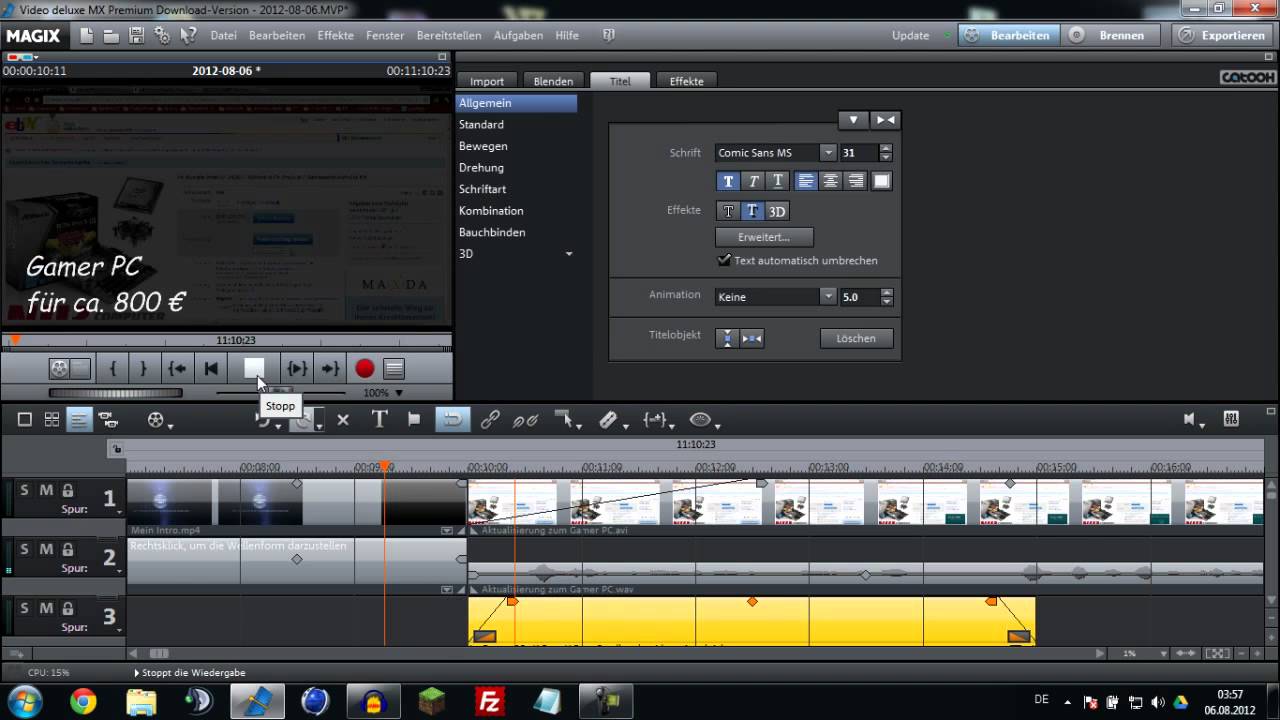
Task: Open 'Bereitstellen' menu
Action: coord(449,35)
